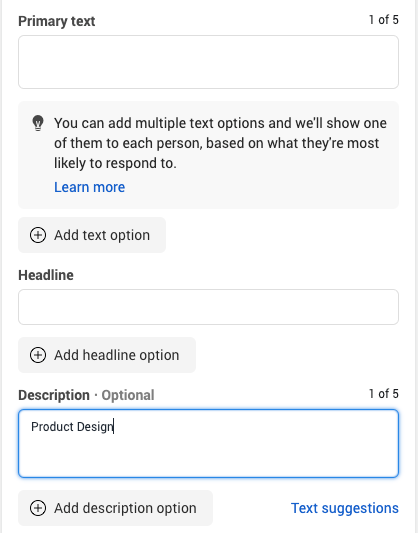
Task: Focus the Headline input field
Action: point(208,307)
